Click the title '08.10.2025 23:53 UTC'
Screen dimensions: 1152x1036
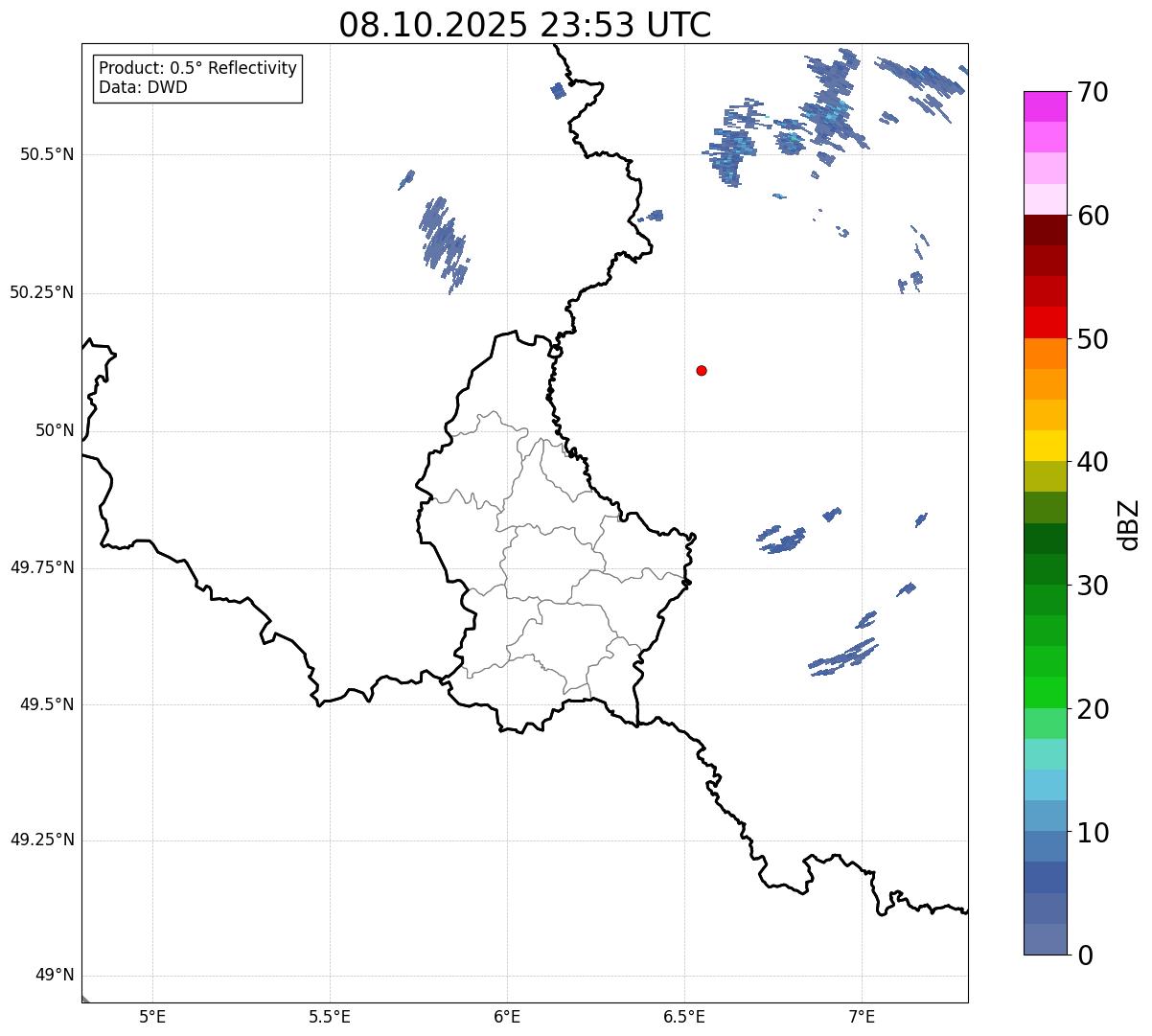click(525, 25)
